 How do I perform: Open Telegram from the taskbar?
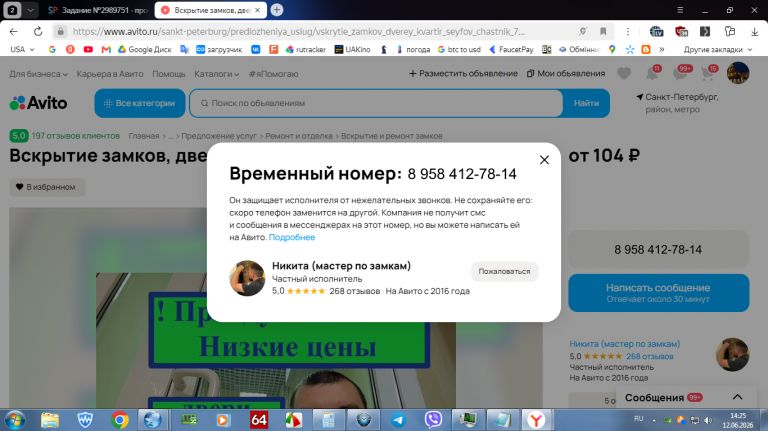(398, 420)
